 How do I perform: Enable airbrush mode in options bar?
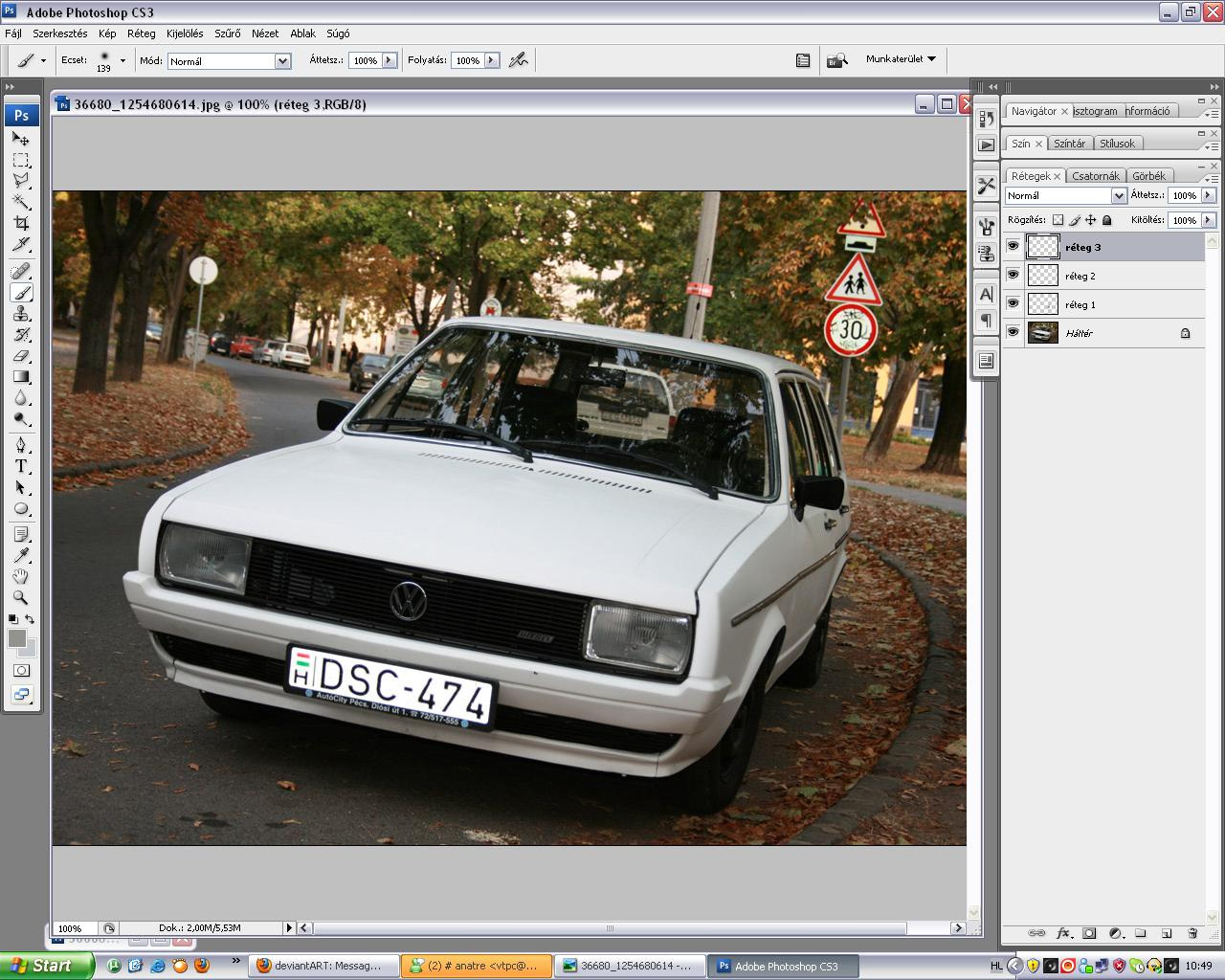coord(518,60)
